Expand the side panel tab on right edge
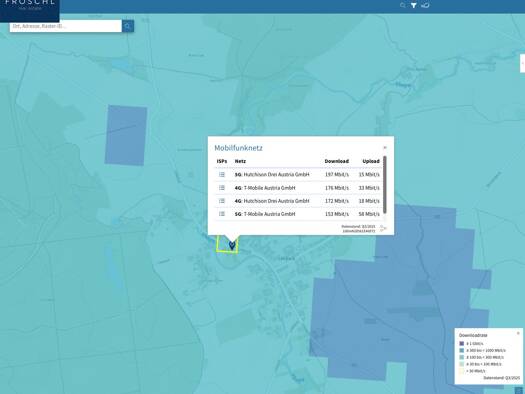Viewport: 525px width, 394px height. click(x=522, y=63)
